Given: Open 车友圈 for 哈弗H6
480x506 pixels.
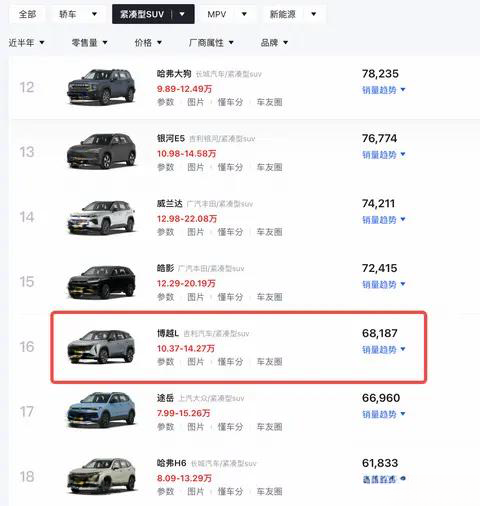Looking at the screenshot, I should coord(269,491).
